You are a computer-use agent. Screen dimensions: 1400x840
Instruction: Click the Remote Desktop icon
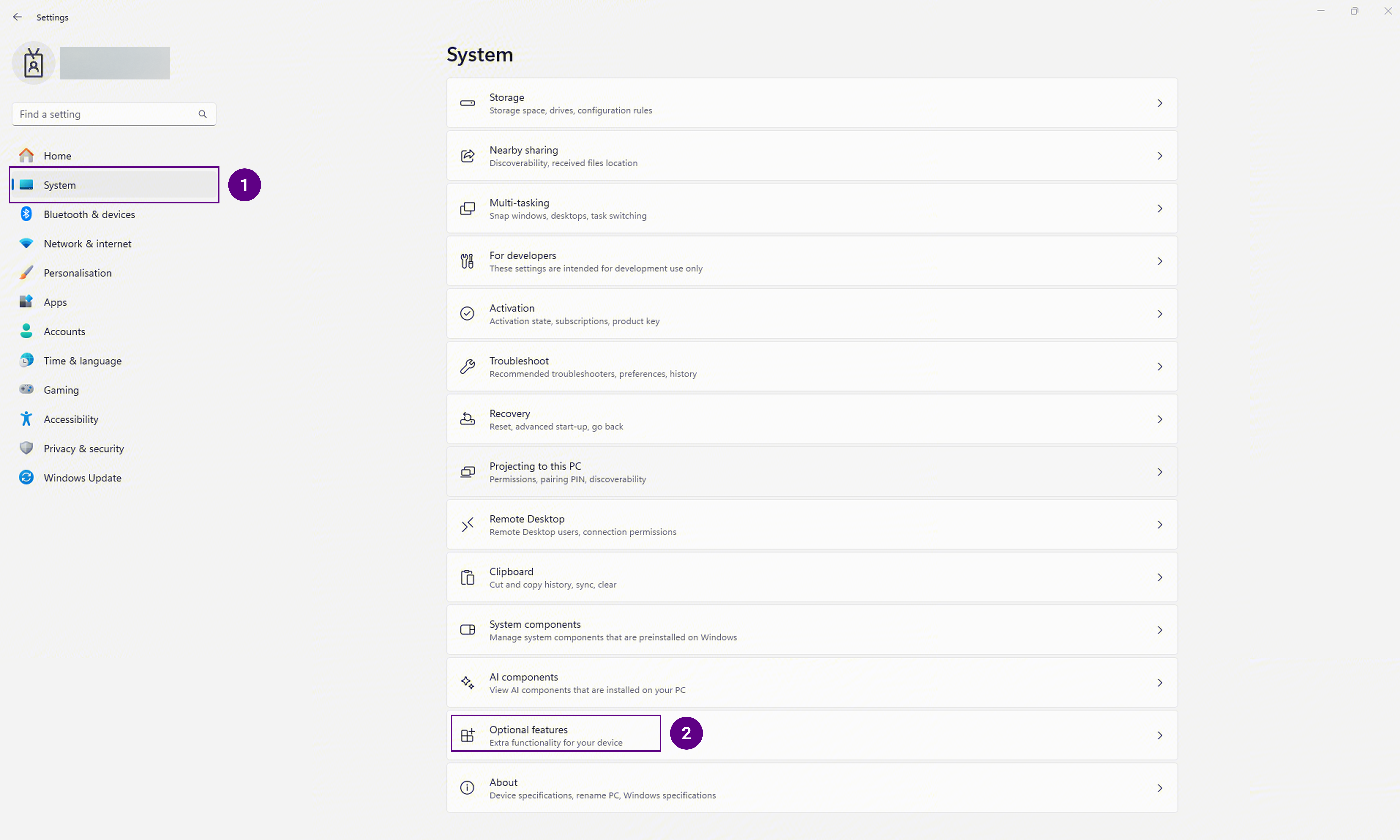pos(467,525)
